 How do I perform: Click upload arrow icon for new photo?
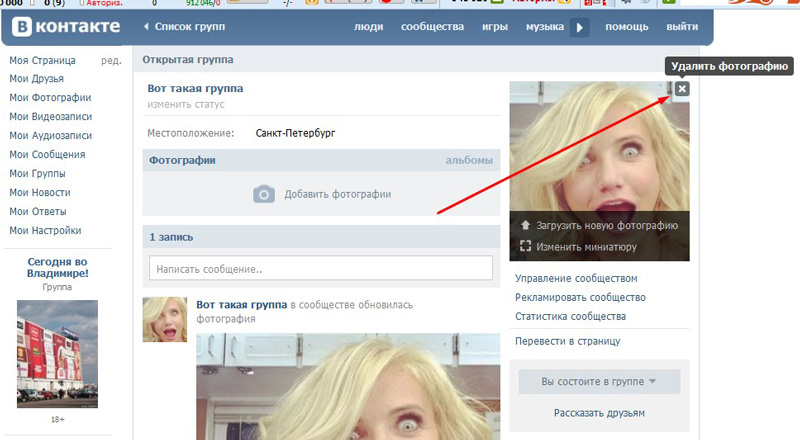pyautogui.click(x=525, y=225)
